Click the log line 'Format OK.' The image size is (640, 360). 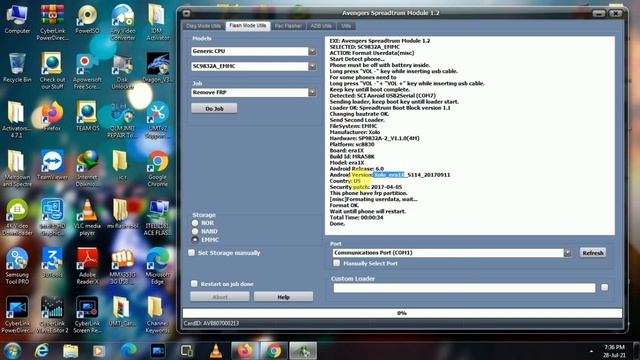(x=344, y=205)
